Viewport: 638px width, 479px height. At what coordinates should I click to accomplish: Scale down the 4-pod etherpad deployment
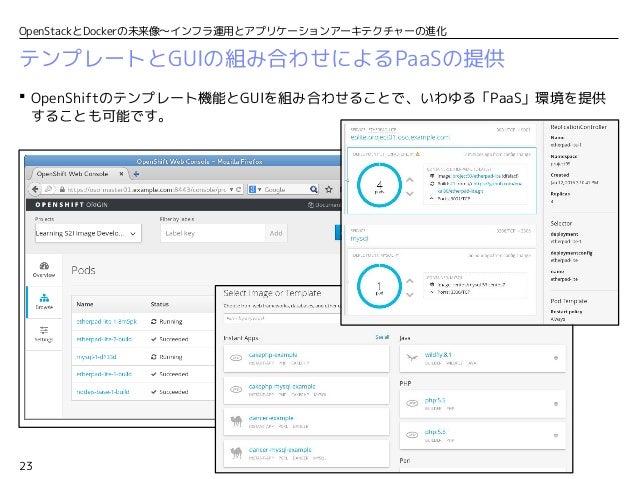coord(410,194)
